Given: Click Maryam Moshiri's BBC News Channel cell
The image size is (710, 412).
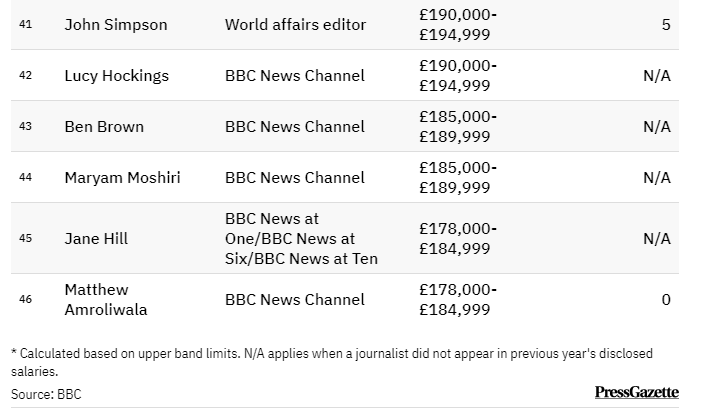Looking at the screenshot, I should coord(295,178).
